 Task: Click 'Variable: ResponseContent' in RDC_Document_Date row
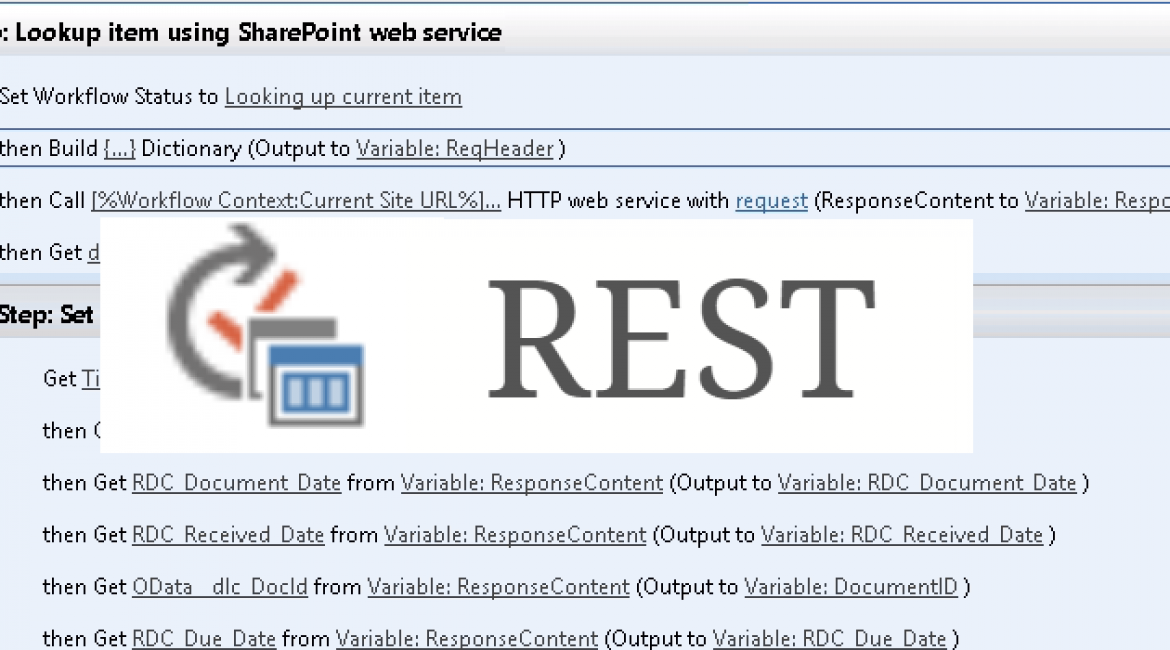tap(532, 483)
